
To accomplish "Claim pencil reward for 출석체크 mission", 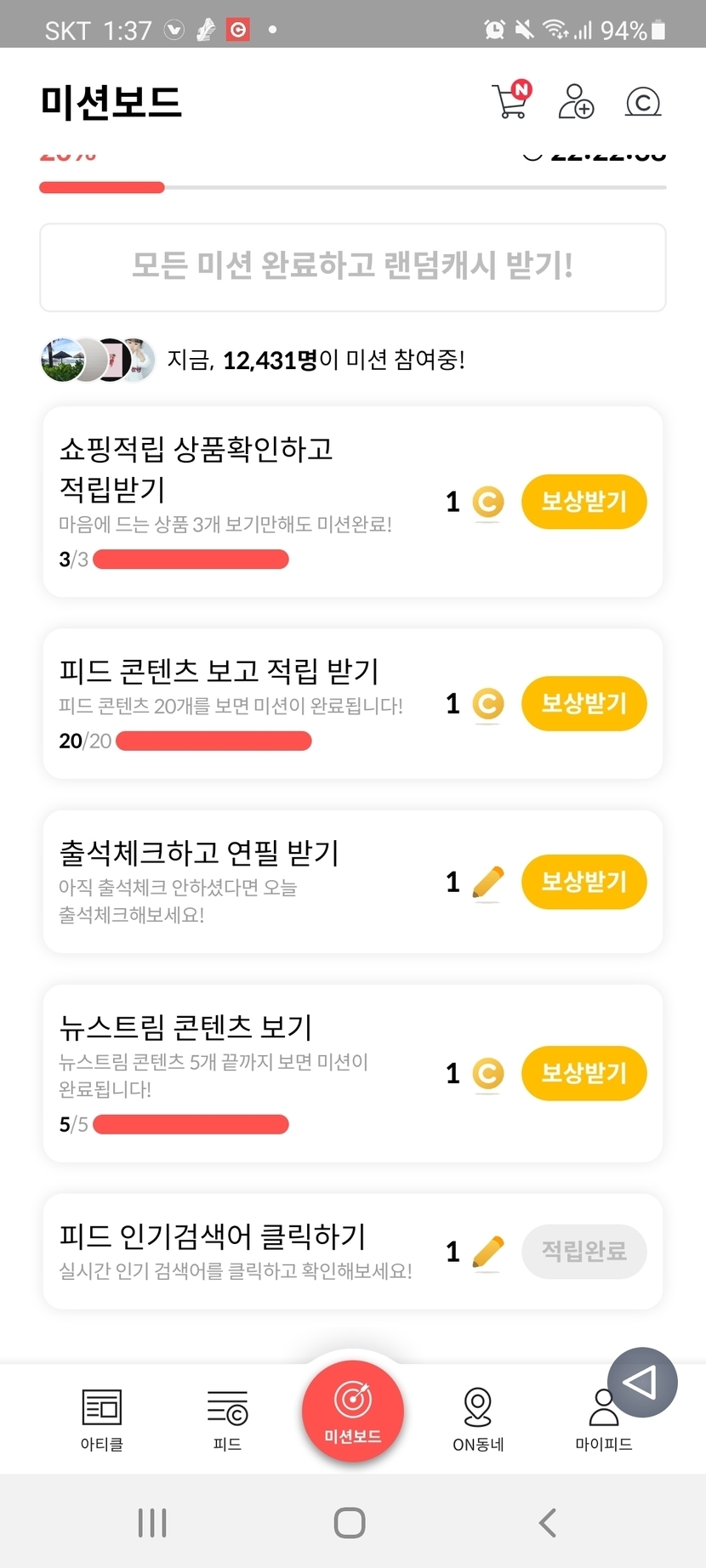I will click(584, 882).
